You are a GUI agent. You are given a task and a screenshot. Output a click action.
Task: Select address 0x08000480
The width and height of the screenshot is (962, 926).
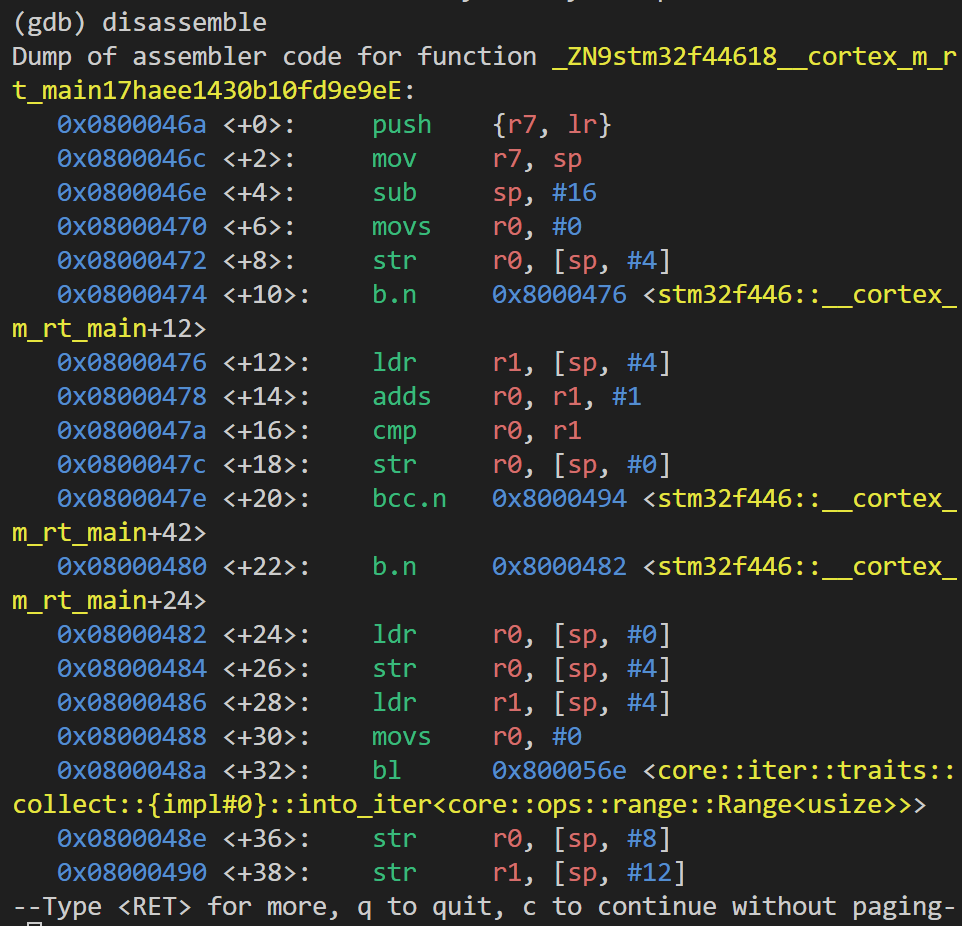[132, 566]
